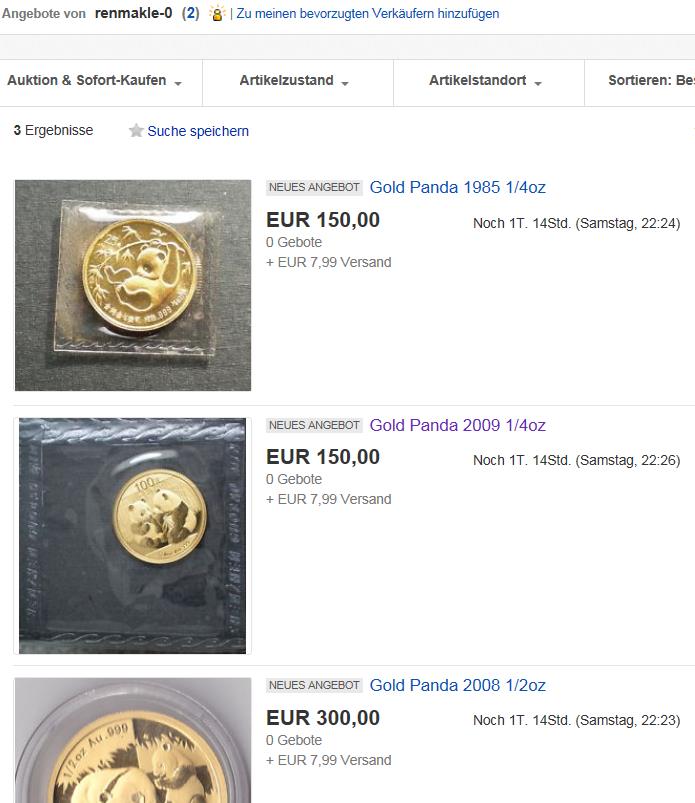Click NEUES ANGEBOT badge on the 2009 listing
Viewport: 695px width, 803px height.
[x=314, y=425]
